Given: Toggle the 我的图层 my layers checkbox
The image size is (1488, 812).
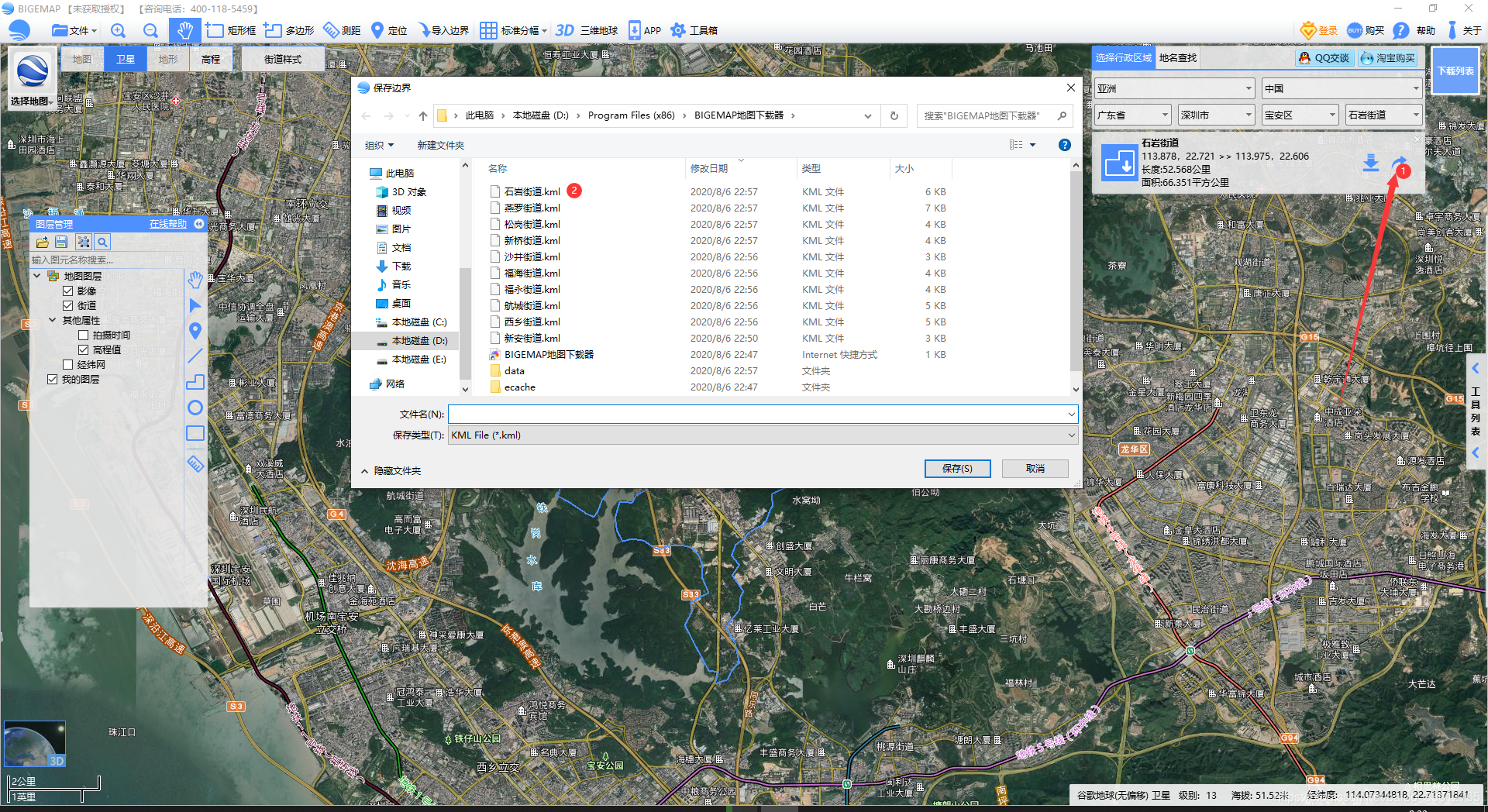Looking at the screenshot, I should (x=53, y=379).
